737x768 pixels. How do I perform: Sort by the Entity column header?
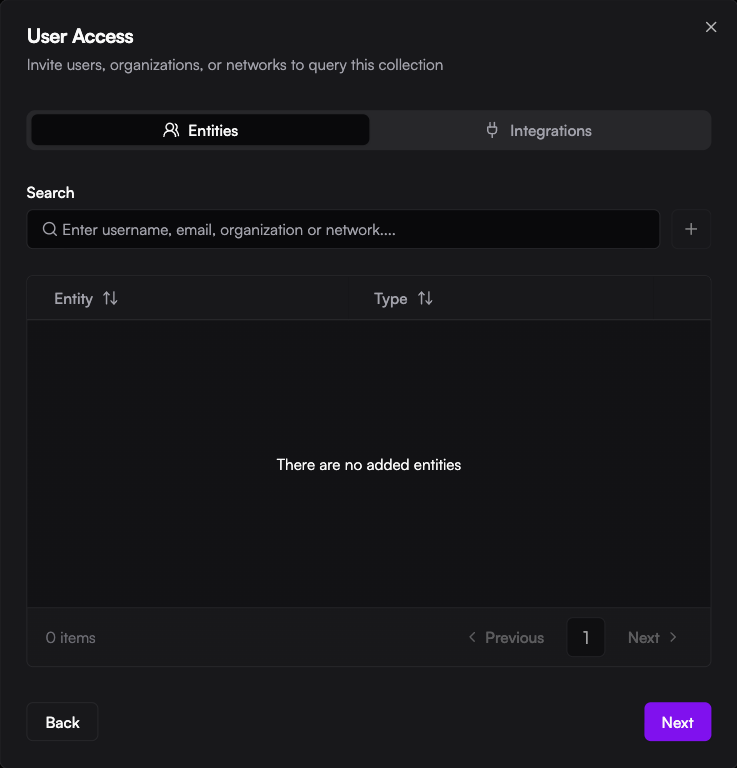click(x=74, y=299)
